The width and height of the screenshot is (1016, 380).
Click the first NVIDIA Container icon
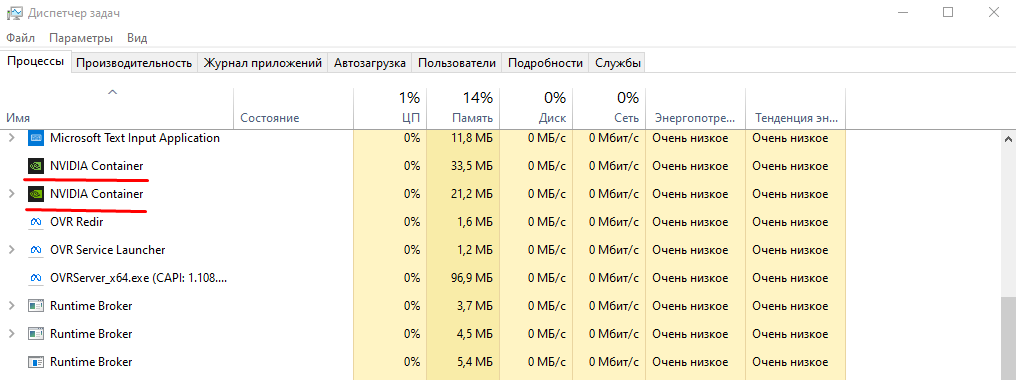tap(36, 166)
